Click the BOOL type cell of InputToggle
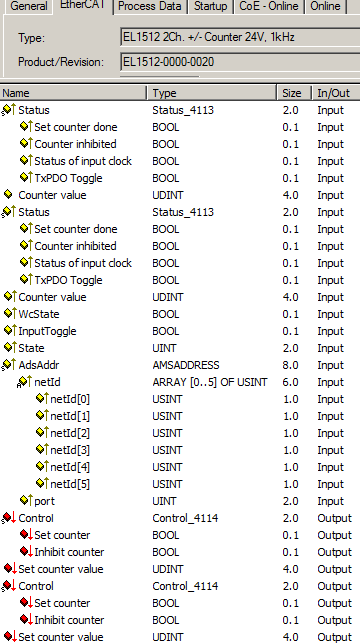This screenshot has height=644, width=360. [x=165, y=331]
